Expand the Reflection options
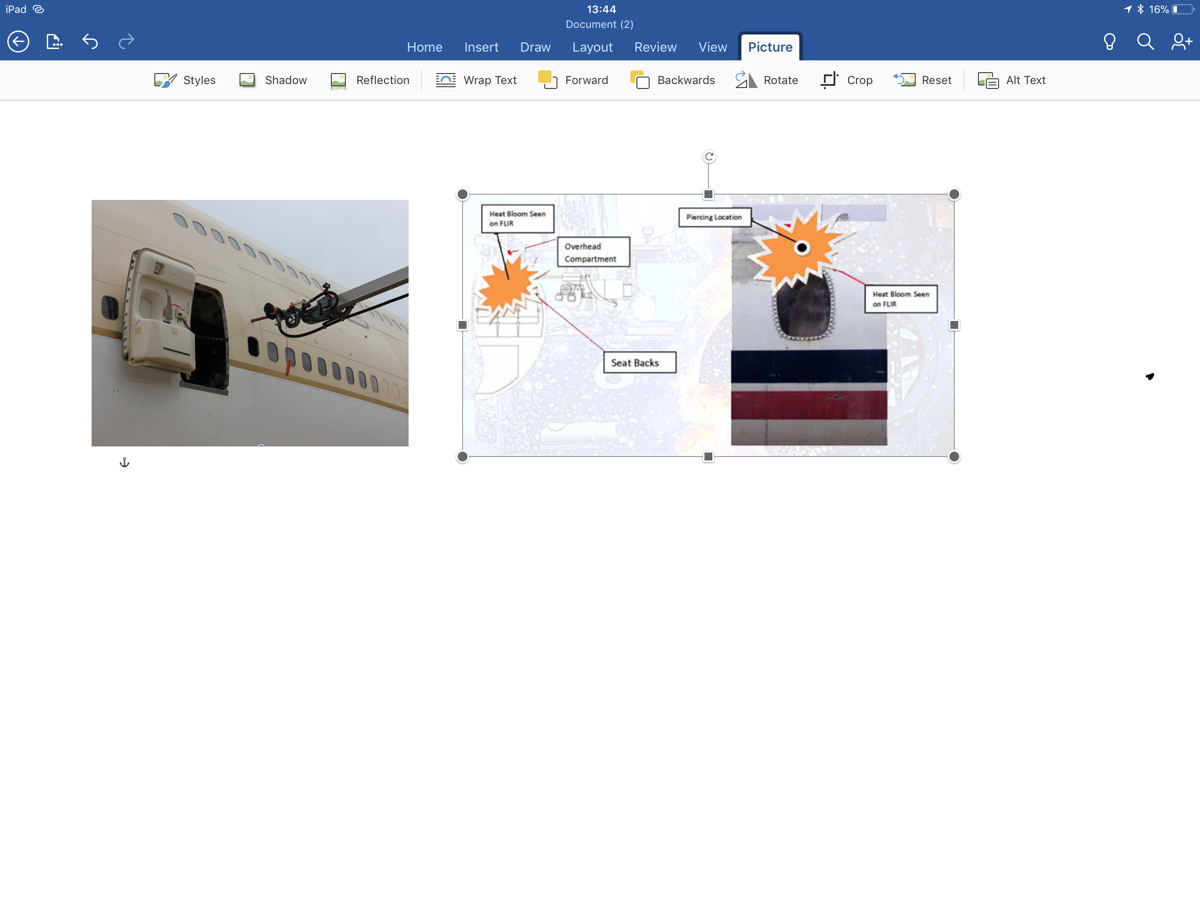 click(x=369, y=80)
